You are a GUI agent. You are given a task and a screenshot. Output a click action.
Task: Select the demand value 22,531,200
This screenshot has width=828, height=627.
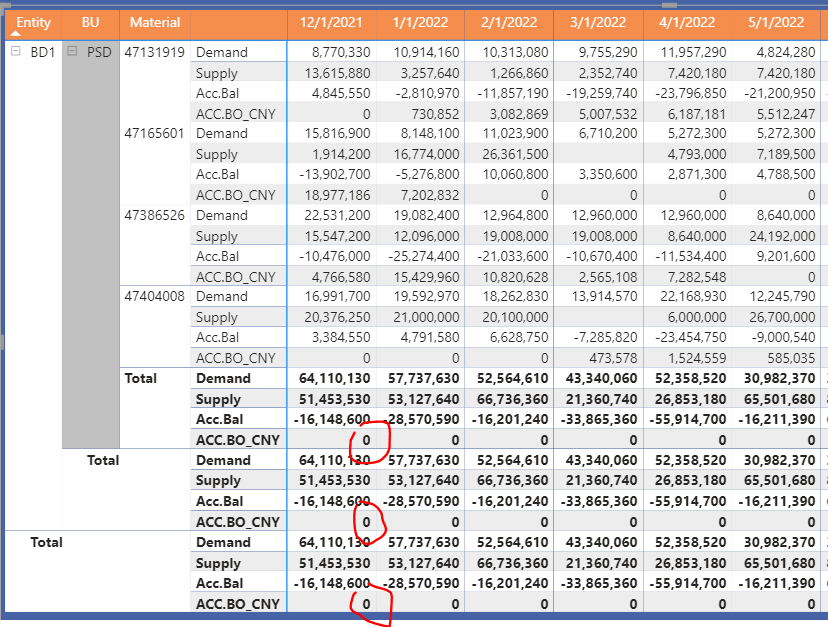(x=337, y=215)
